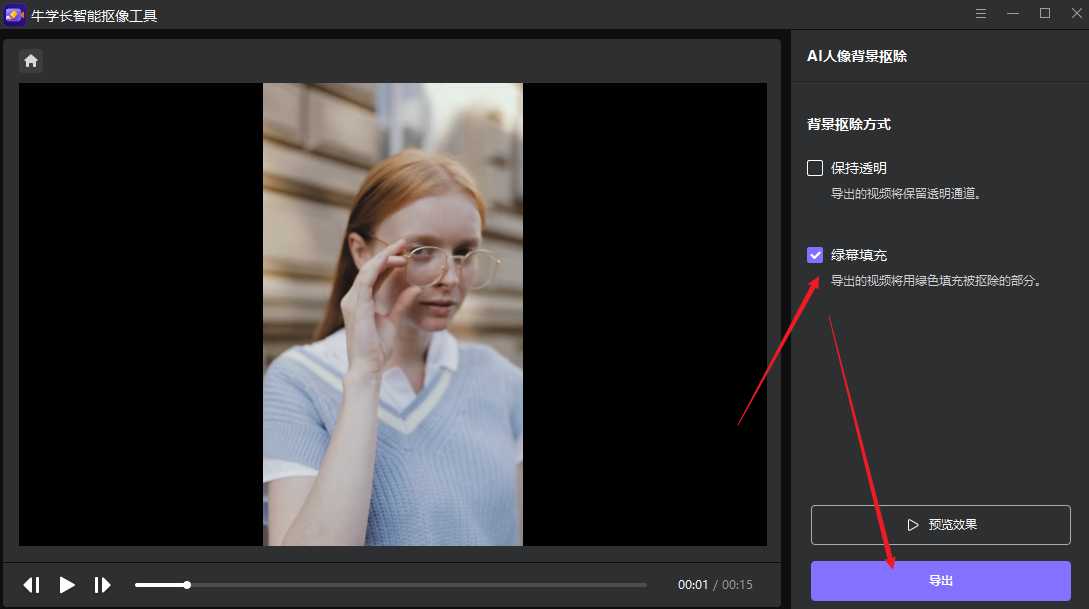Click the 绿幕填充 option label

pos(858,255)
